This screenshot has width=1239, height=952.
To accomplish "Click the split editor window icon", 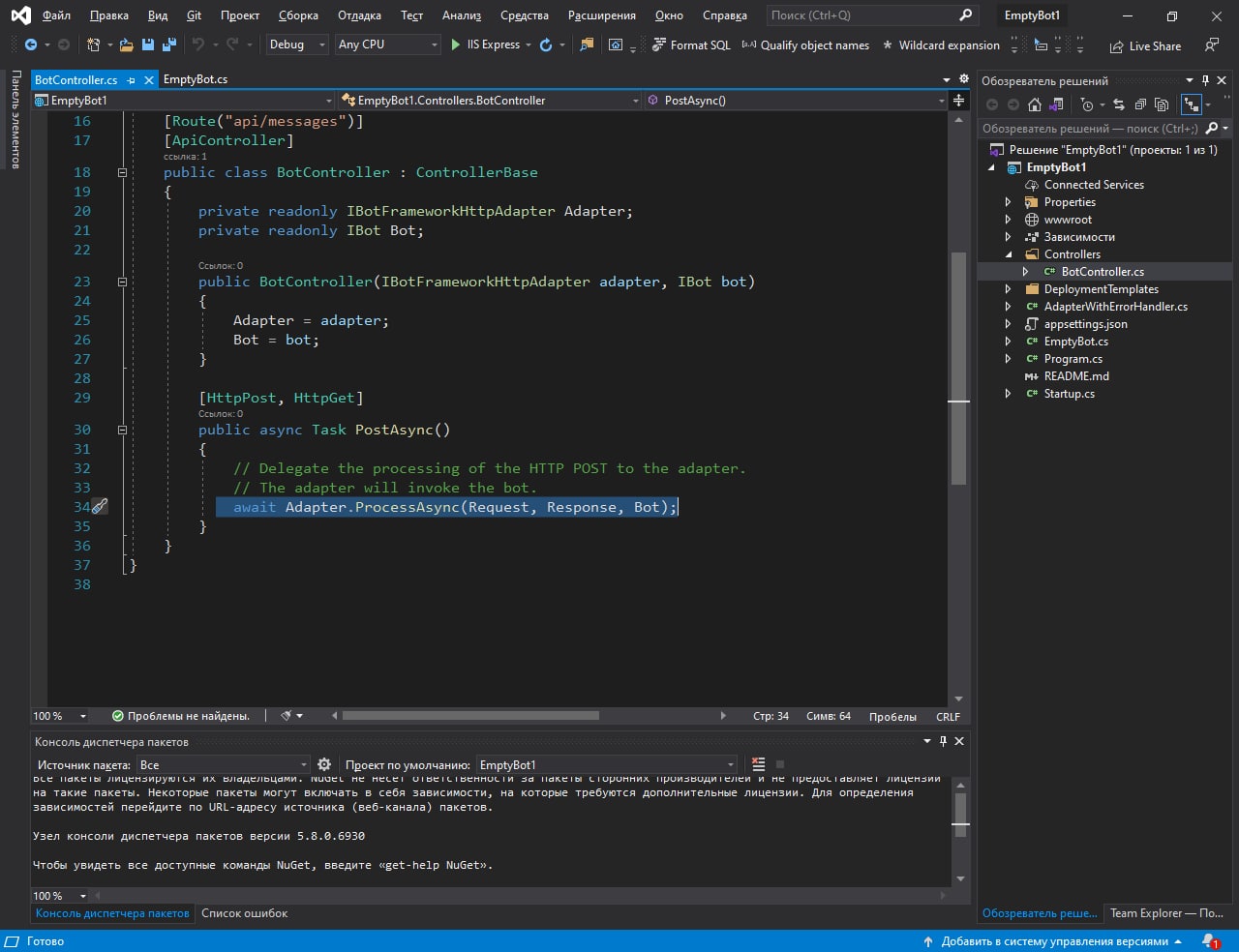I will [x=958, y=100].
